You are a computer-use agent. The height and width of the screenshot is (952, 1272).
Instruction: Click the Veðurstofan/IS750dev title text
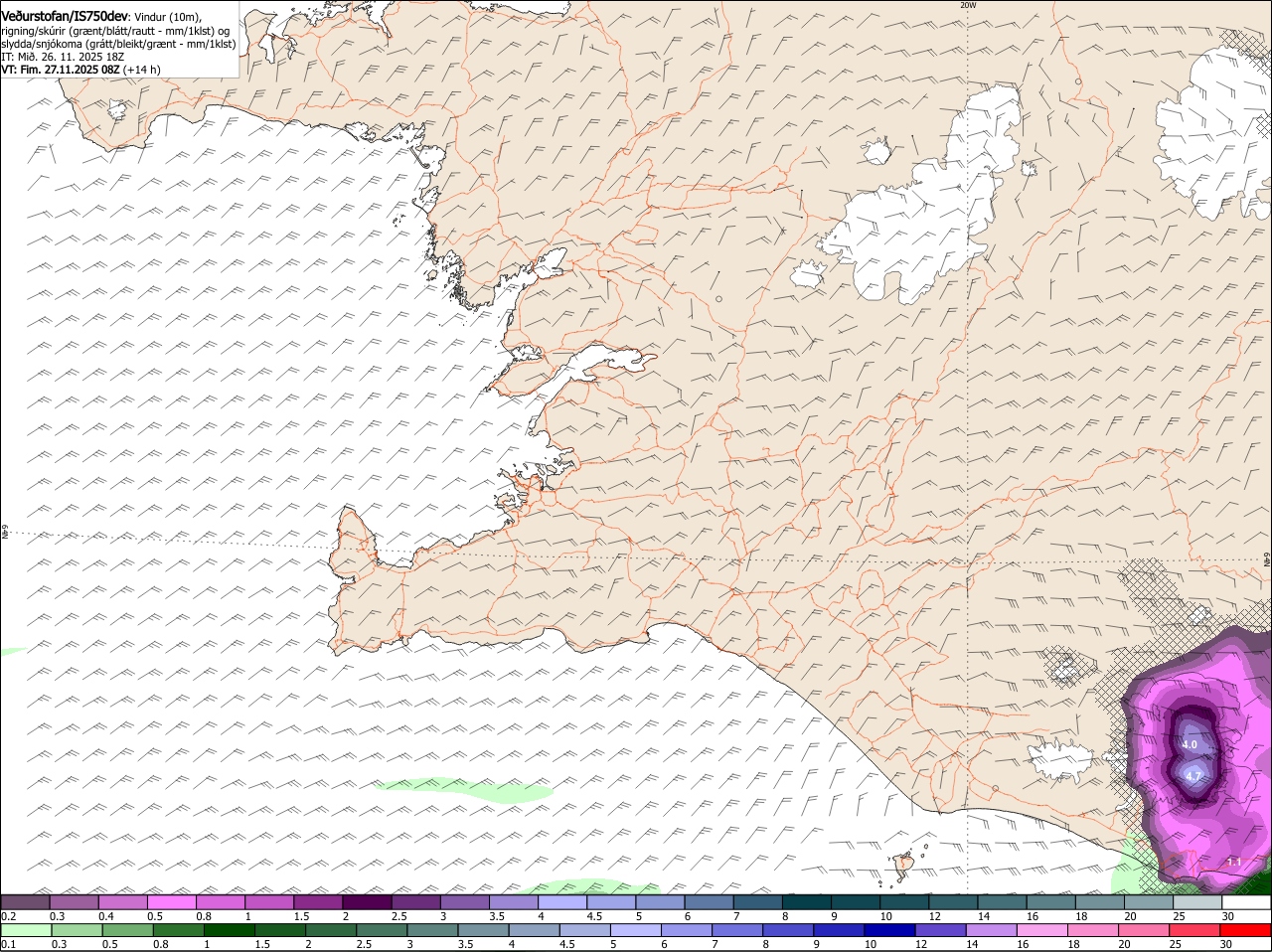click(x=65, y=17)
